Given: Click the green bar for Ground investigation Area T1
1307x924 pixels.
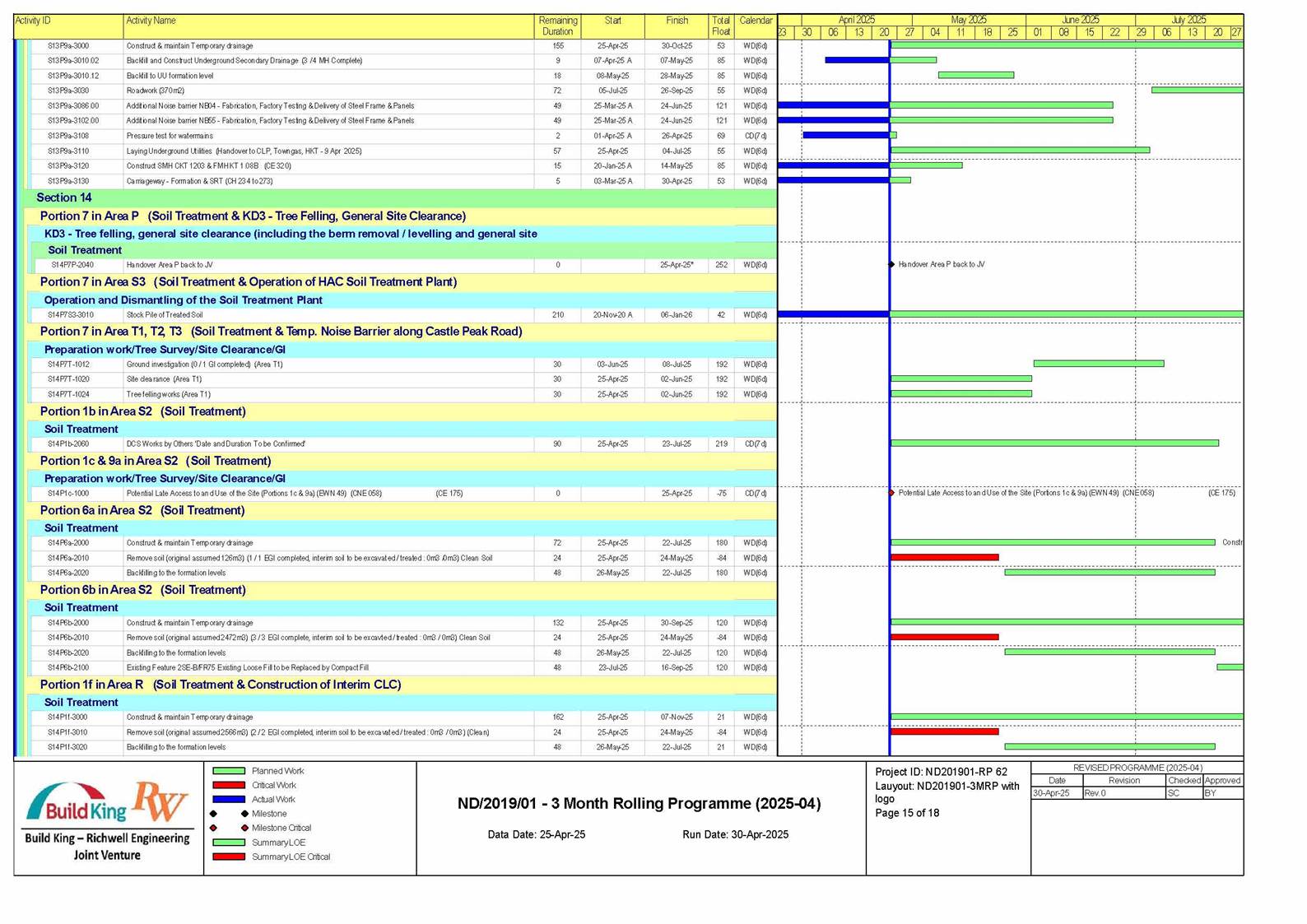Looking at the screenshot, I should point(1099,364).
